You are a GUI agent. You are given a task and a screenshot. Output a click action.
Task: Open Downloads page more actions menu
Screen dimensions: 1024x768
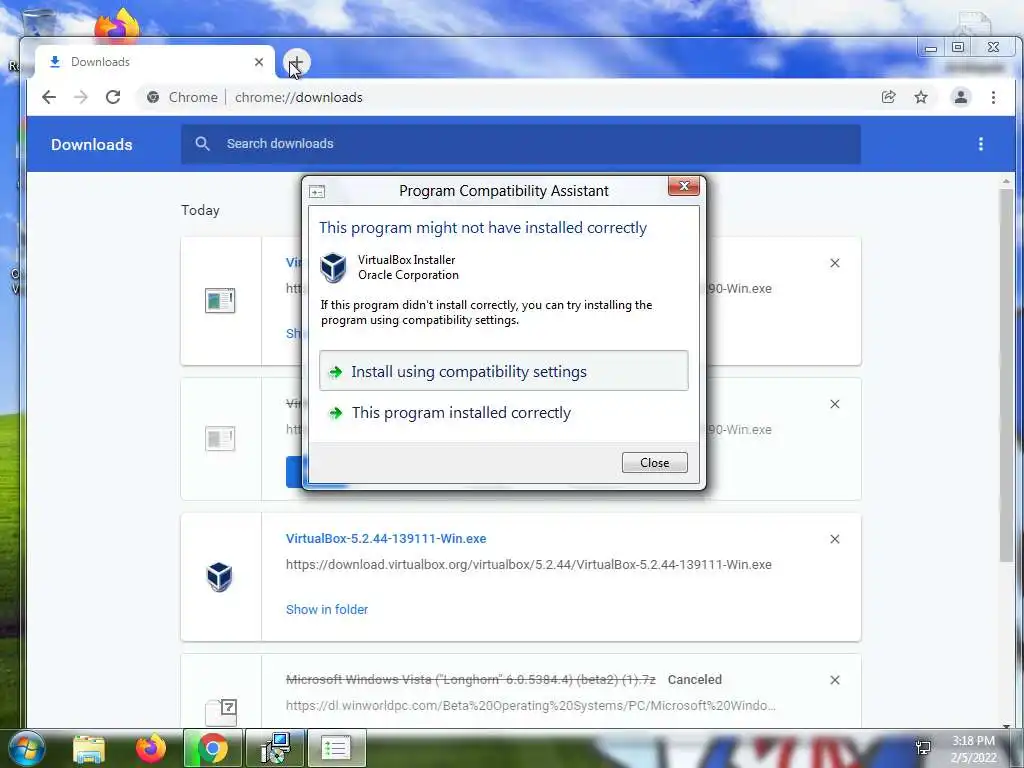980,144
